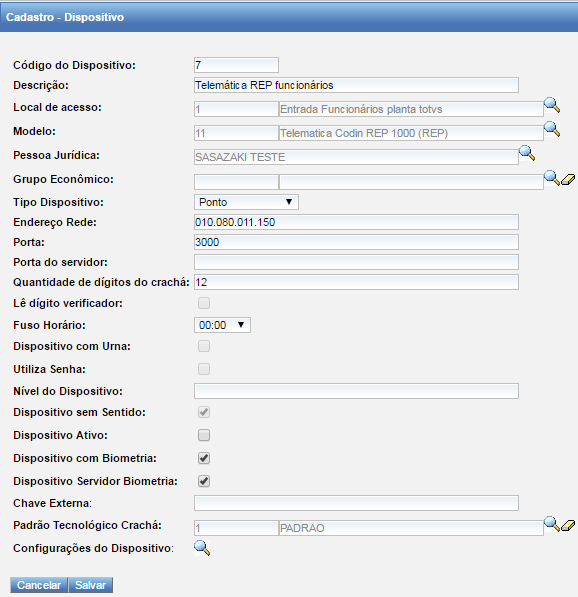The width and height of the screenshot is (578, 597).
Task: Expand the Fuso Horário dropdown
Action: point(222,325)
